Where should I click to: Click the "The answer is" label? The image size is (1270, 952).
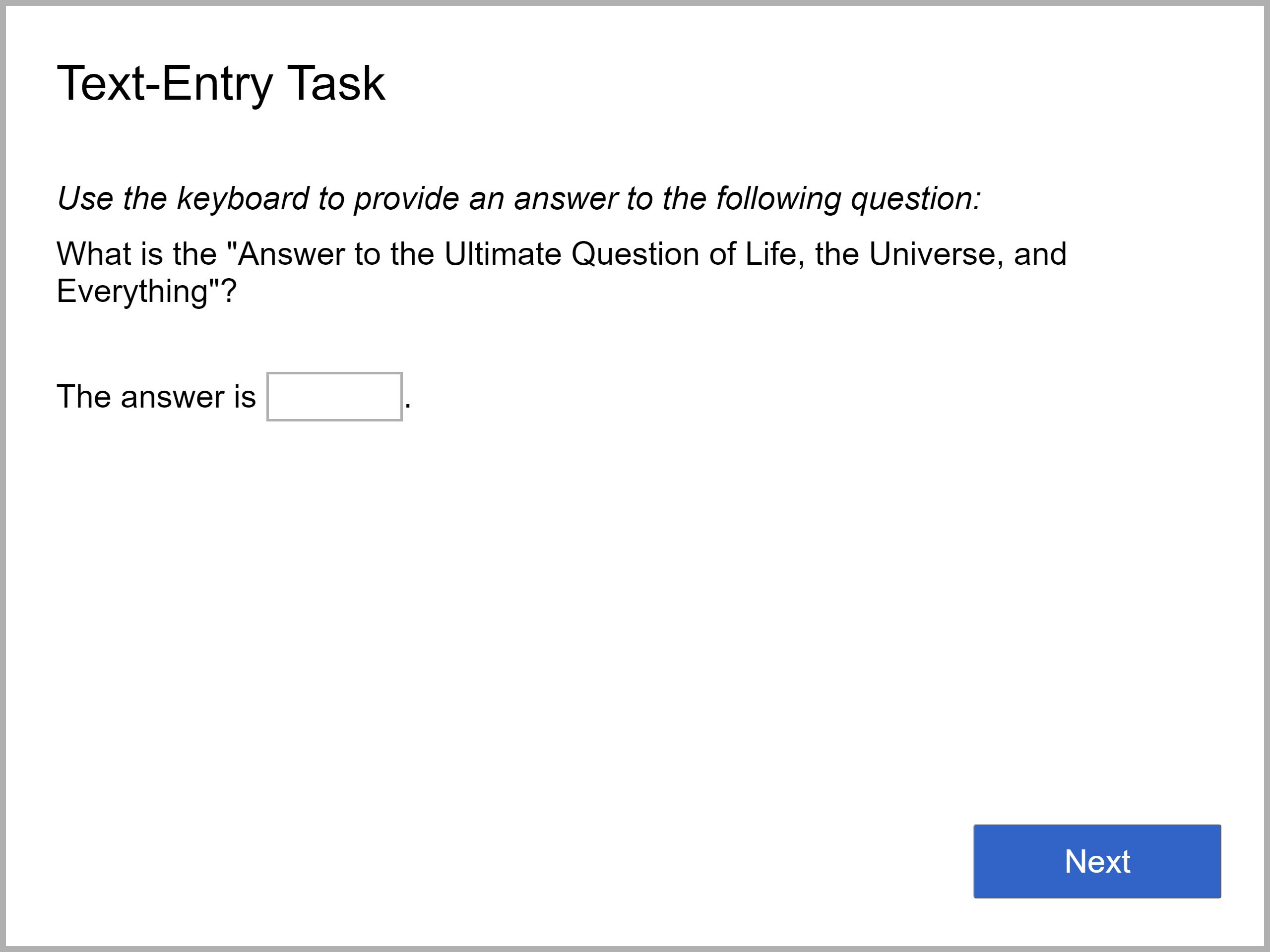click(x=156, y=397)
